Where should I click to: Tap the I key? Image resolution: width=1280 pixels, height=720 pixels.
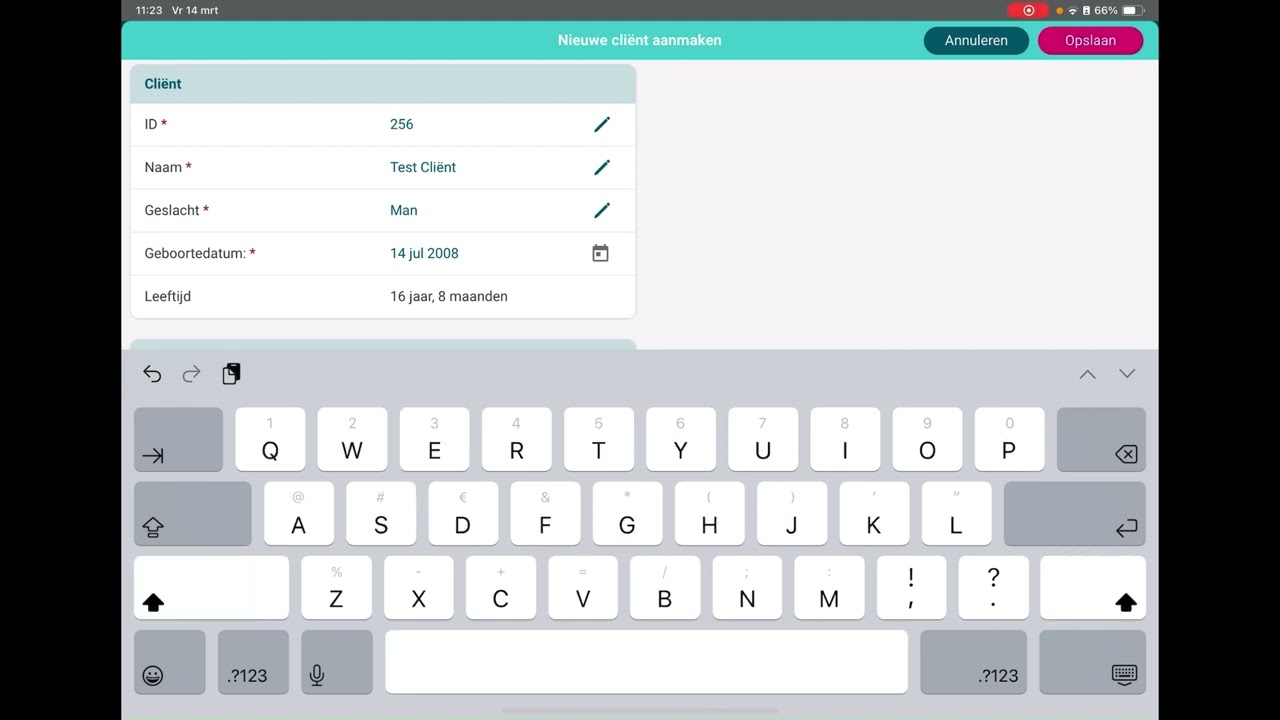pos(845,439)
